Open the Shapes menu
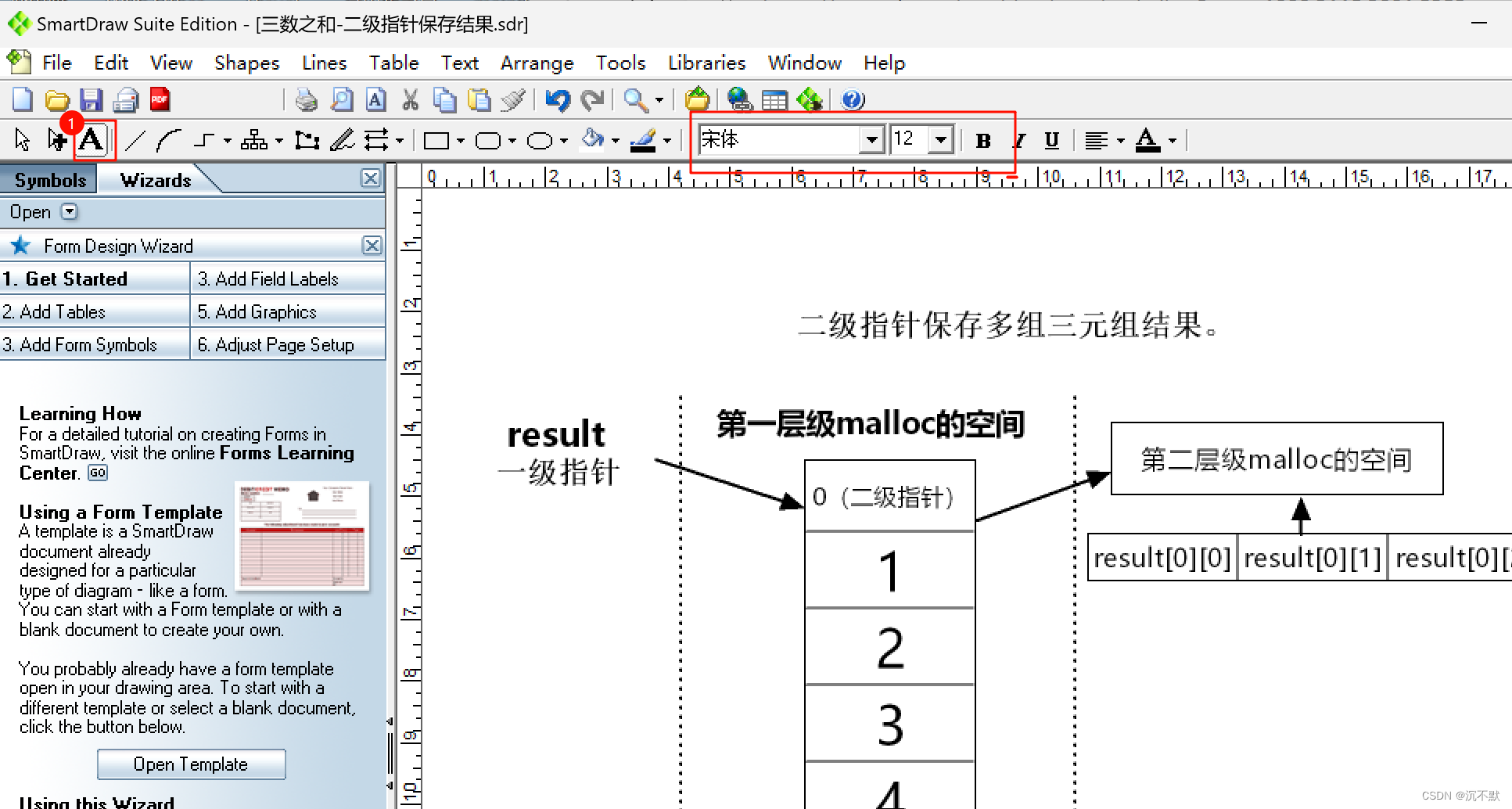1512x809 pixels. (246, 63)
